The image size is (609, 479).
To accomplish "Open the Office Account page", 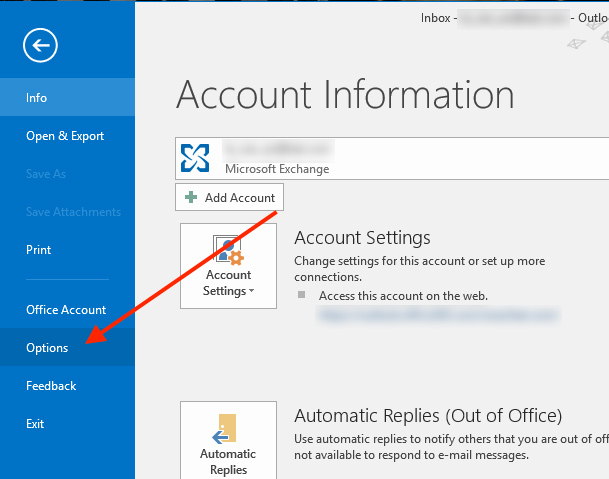I will (x=66, y=310).
